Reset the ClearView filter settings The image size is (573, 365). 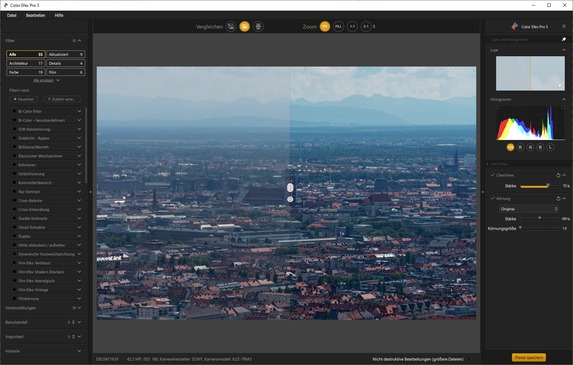click(x=558, y=175)
